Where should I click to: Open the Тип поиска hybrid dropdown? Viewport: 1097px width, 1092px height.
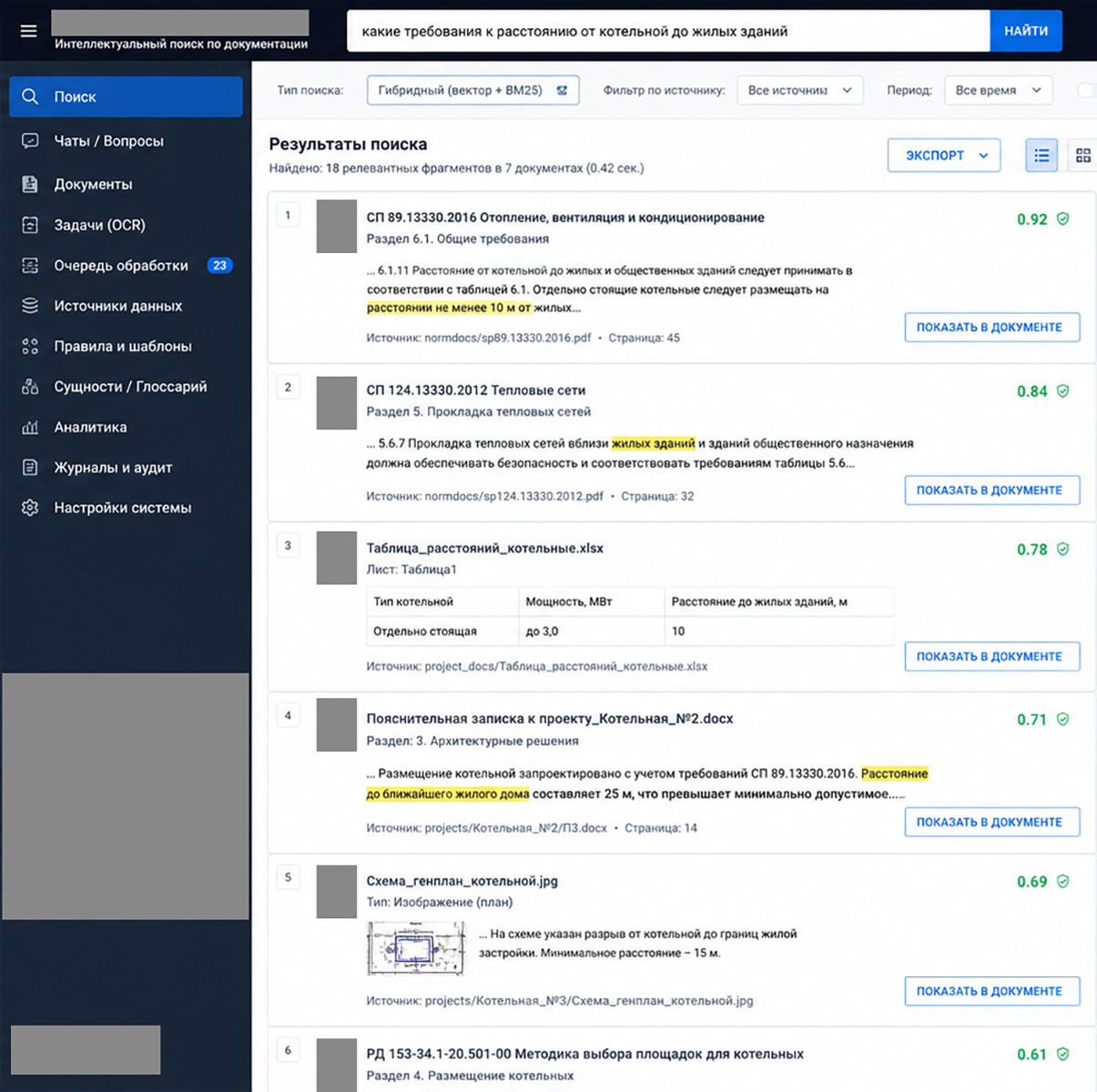472,90
